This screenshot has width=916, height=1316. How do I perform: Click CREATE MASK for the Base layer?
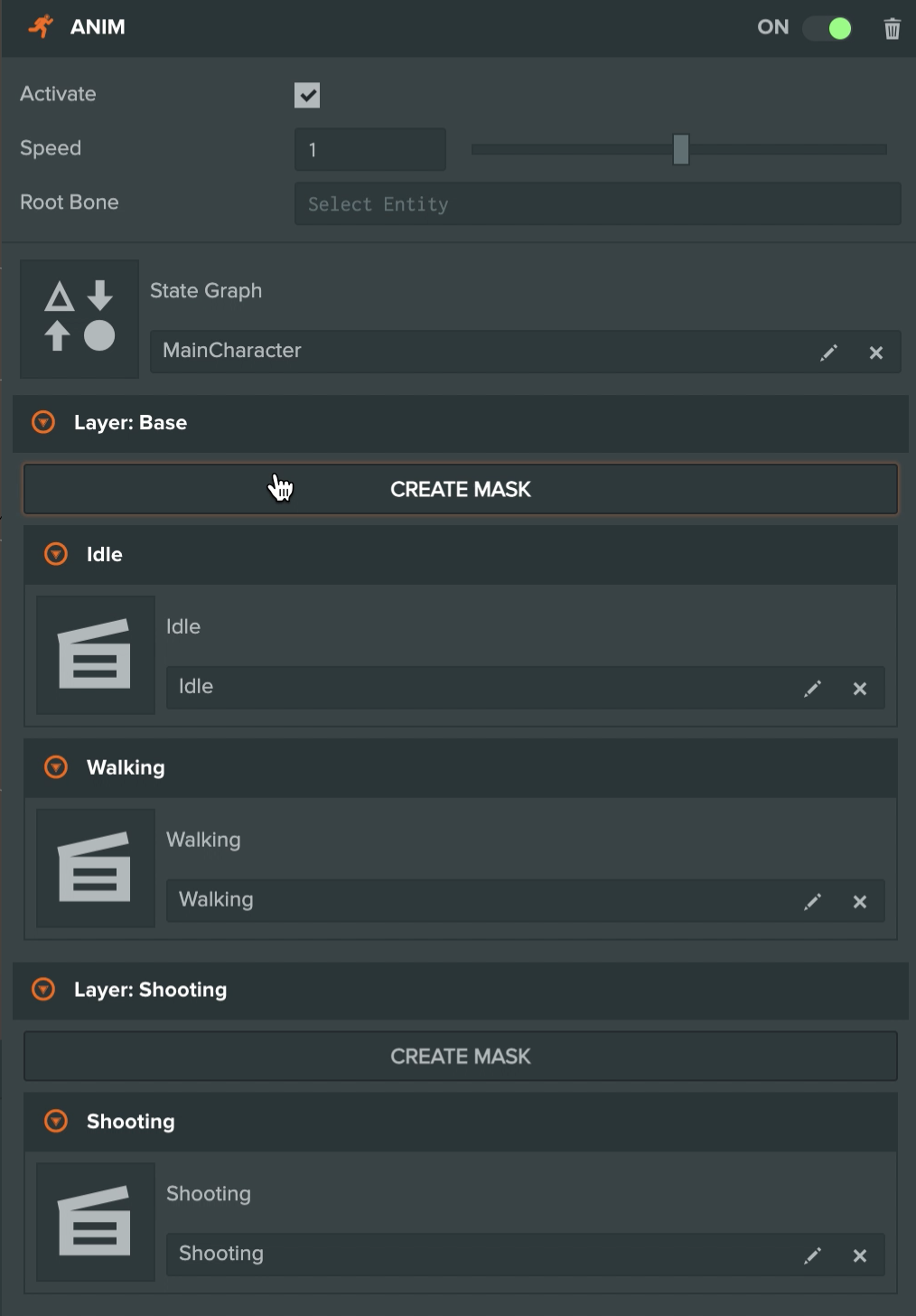[460, 489]
